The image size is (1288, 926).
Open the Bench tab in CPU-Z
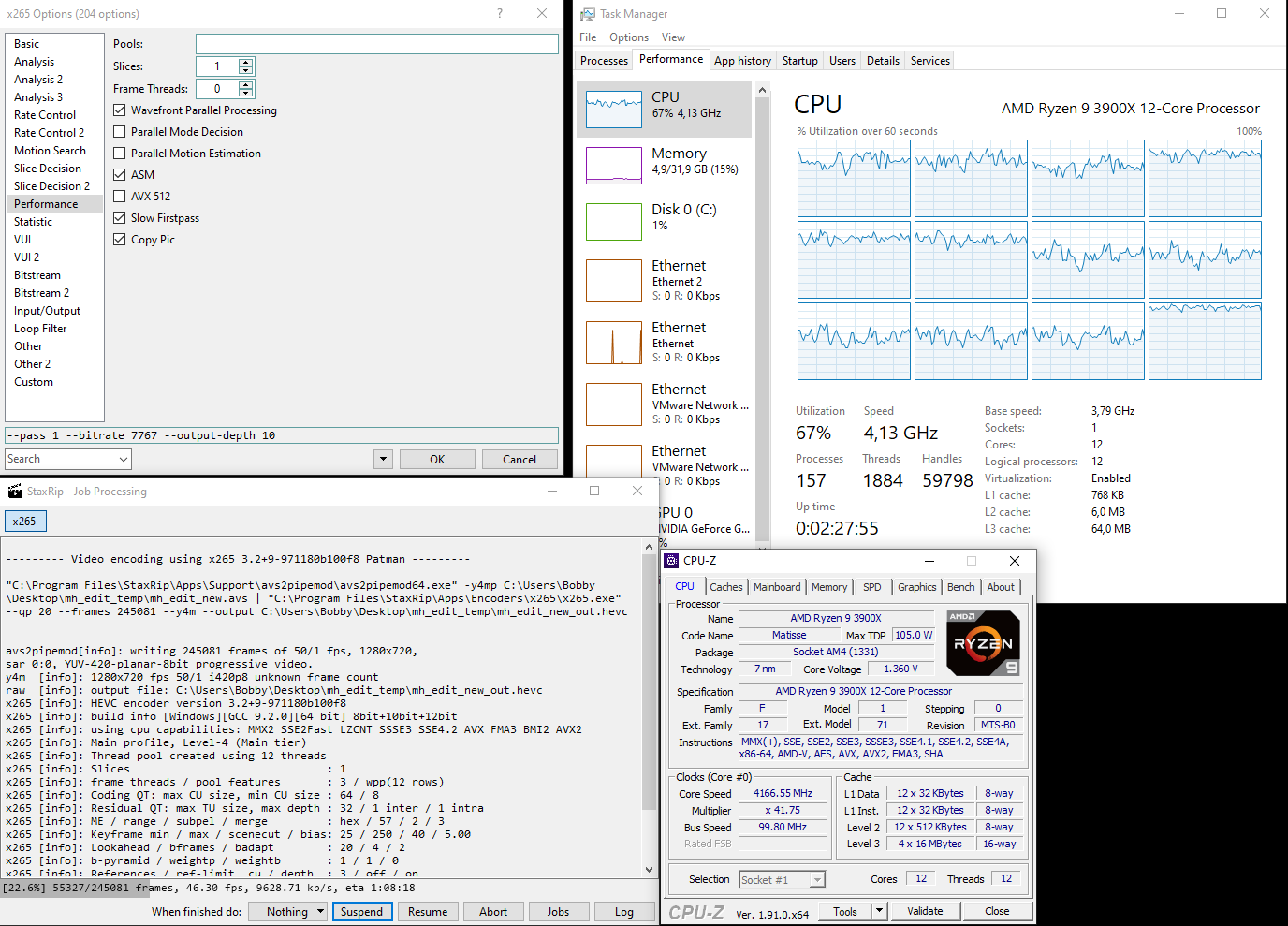pyautogui.click(x=961, y=587)
